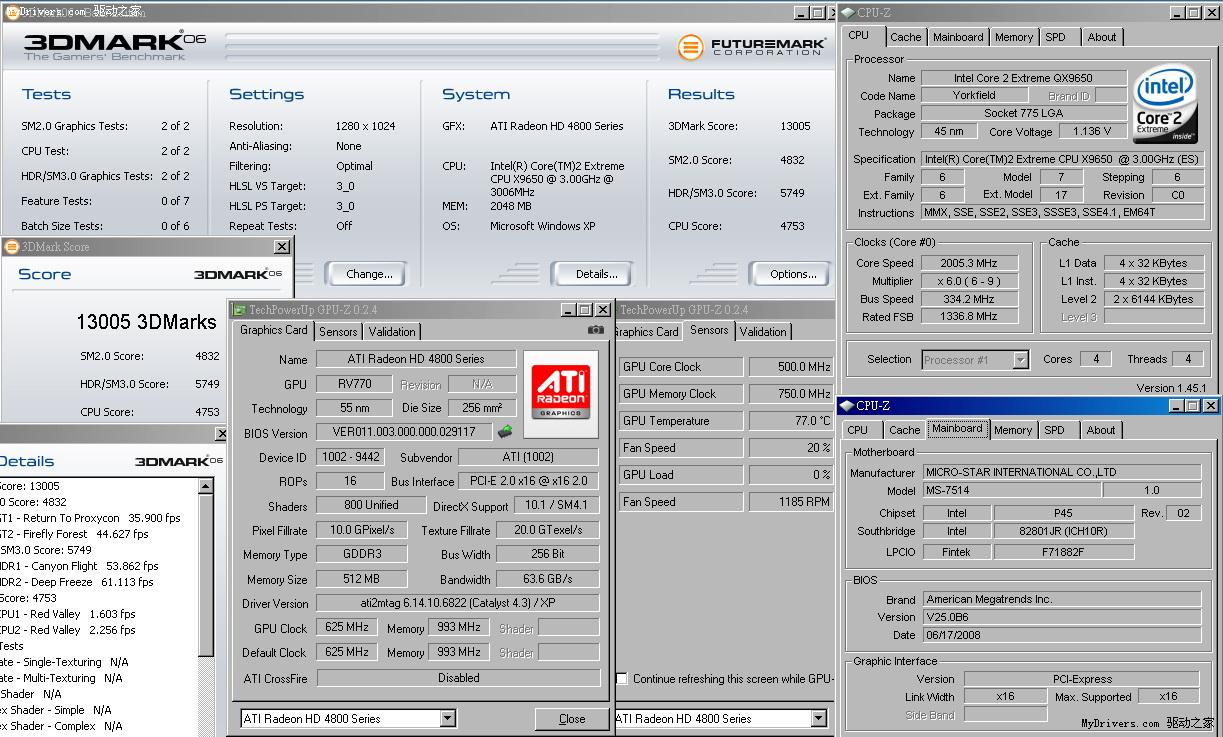
Task: Open Validation tab in GPU-Z Sensors window
Action: coord(763,332)
